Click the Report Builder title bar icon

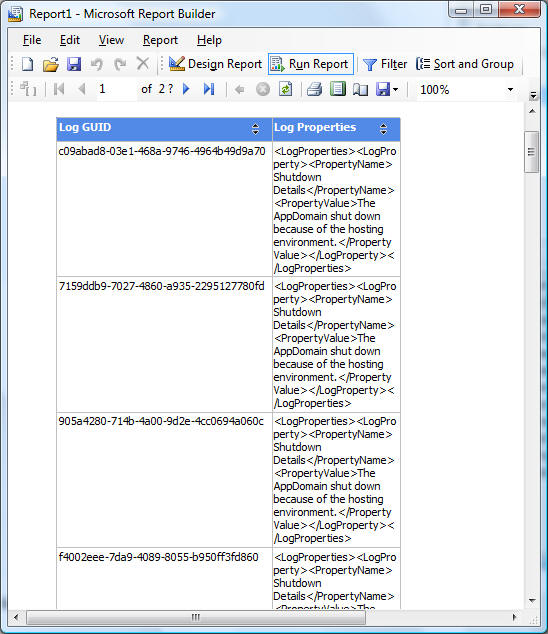click(15, 14)
